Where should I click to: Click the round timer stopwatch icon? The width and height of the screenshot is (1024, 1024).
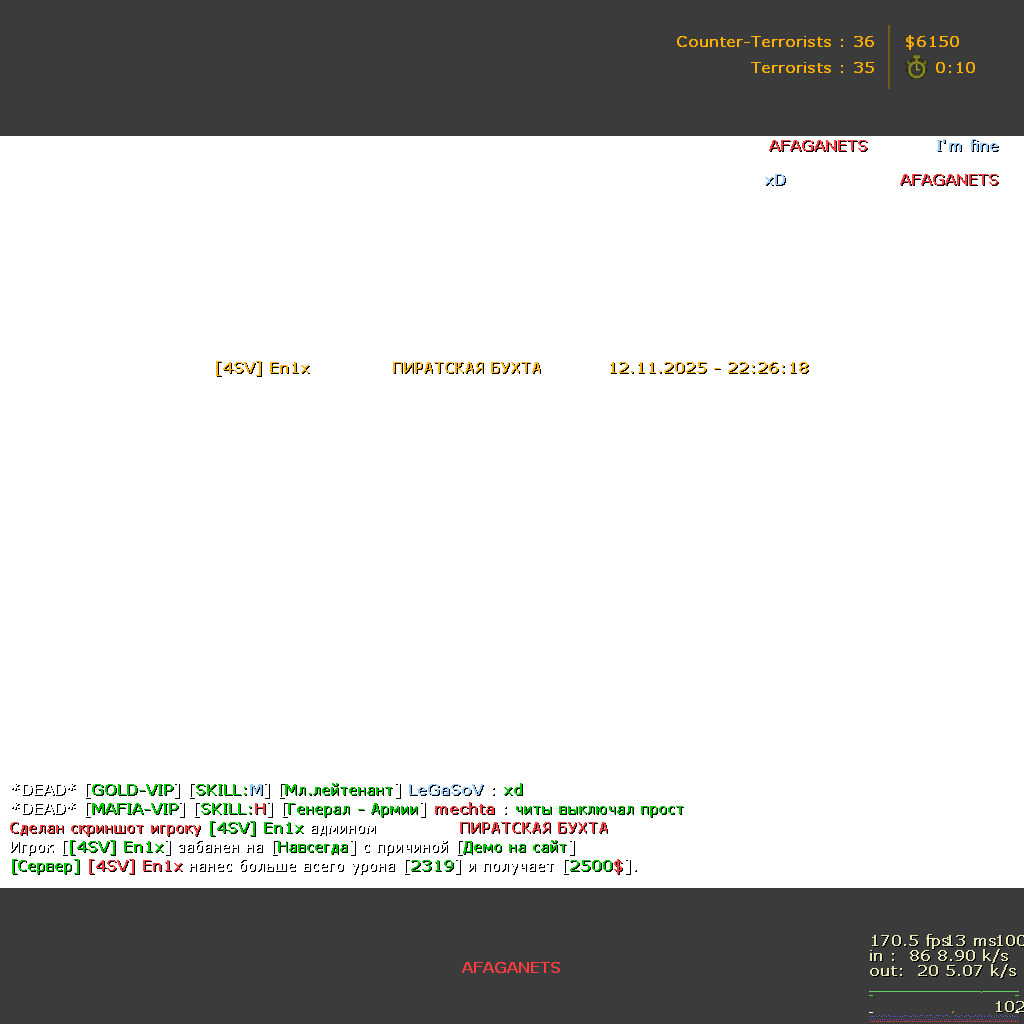916,68
